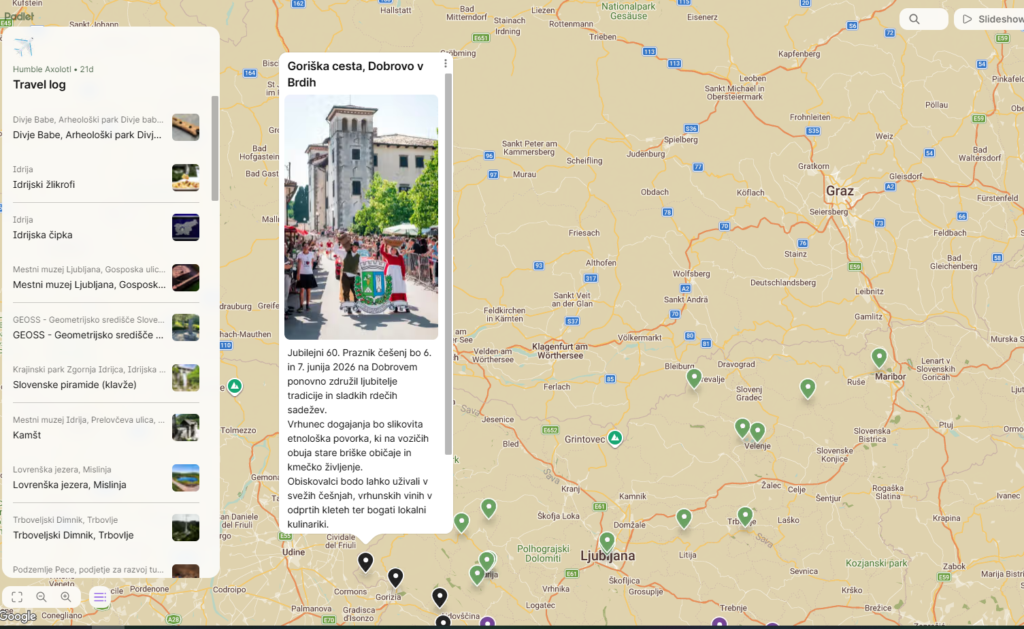Image resolution: width=1024 pixels, height=629 pixels.
Task: Click the Kamšt thumbnail
Action: pos(185,428)
